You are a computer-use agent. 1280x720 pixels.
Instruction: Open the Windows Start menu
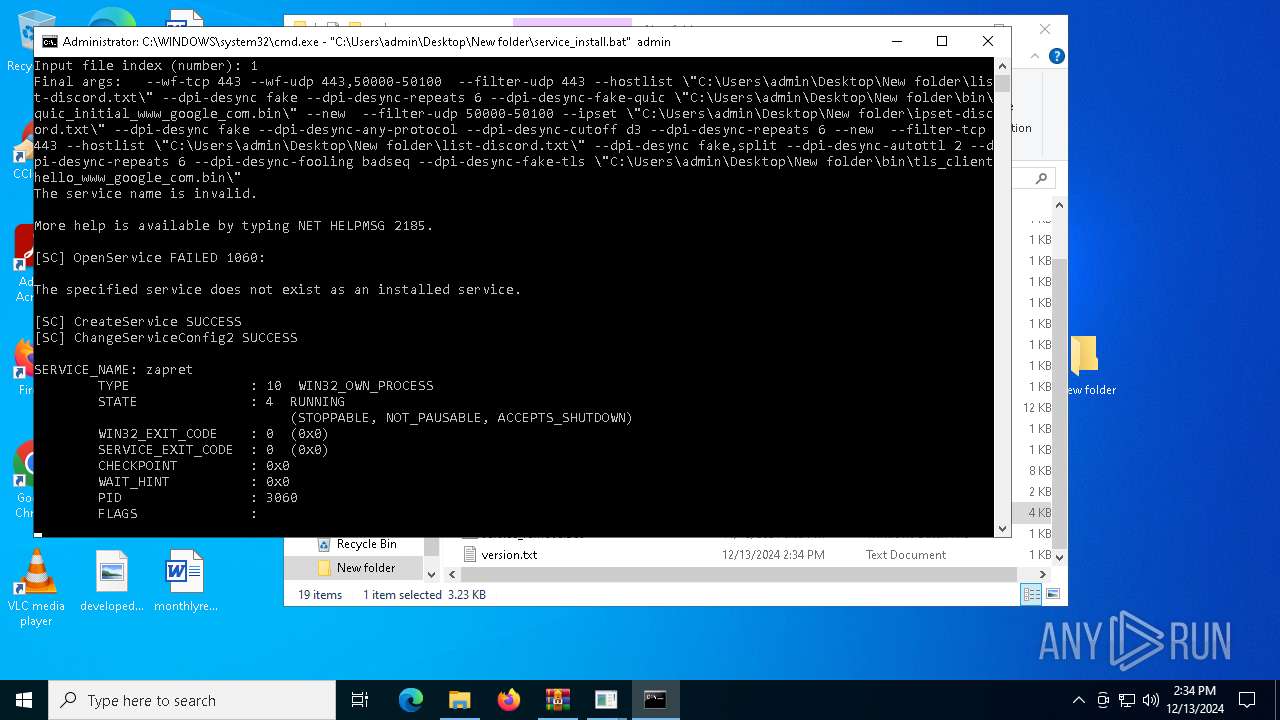pos(23,700)
